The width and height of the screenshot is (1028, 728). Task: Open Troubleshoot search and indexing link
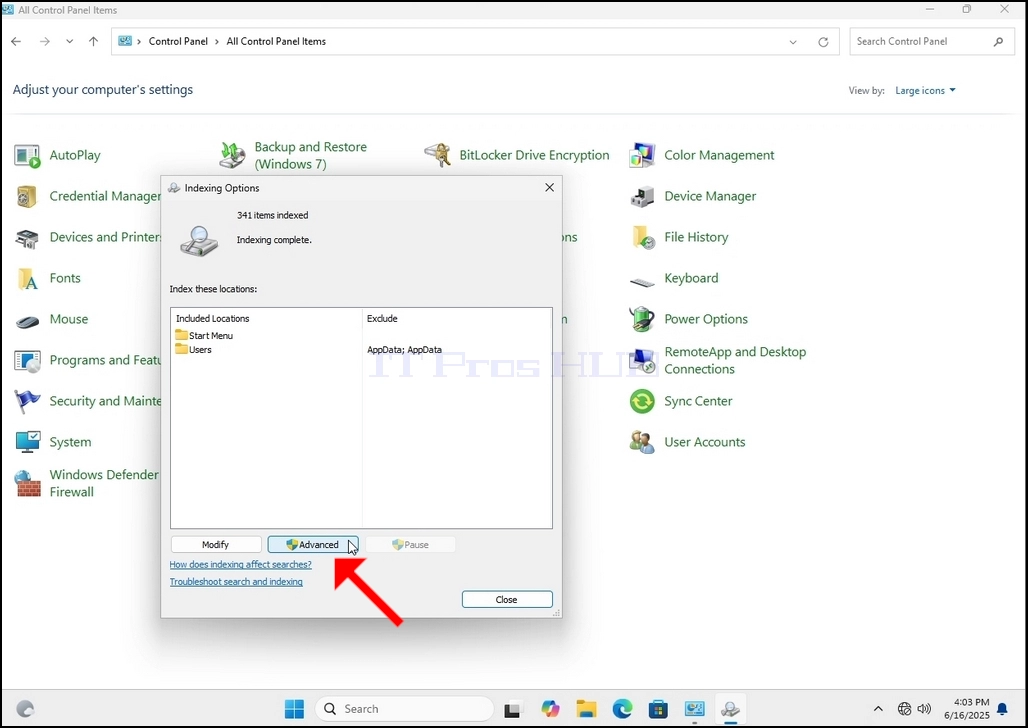click(236, 582)
